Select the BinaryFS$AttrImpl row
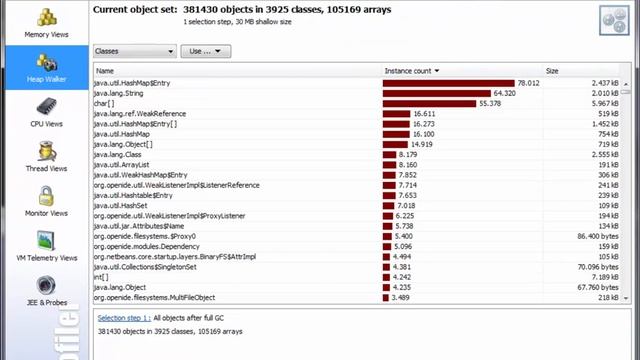 point(357,257)
